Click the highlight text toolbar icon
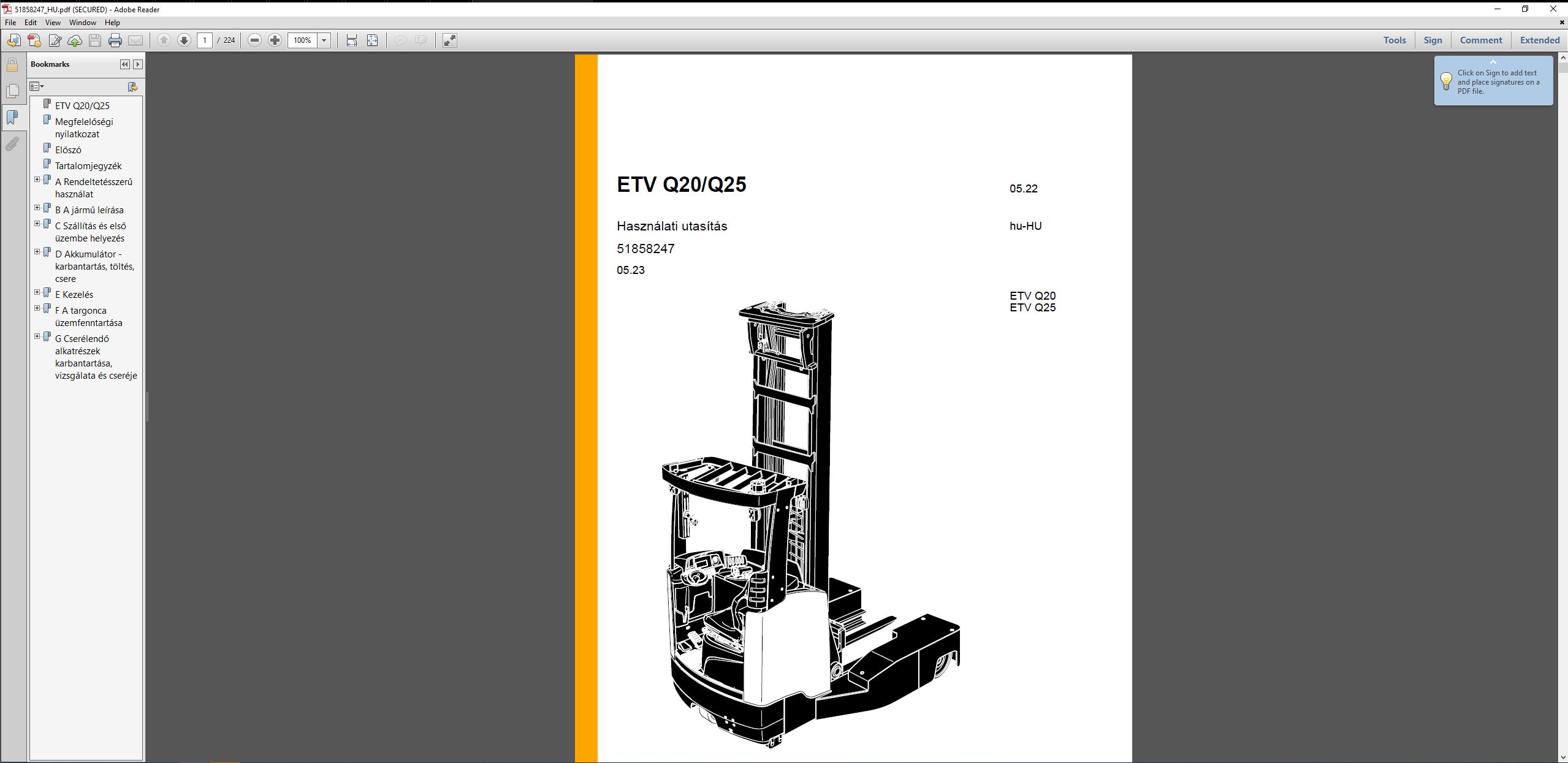The image size is (1568, 763). (421, 40)
